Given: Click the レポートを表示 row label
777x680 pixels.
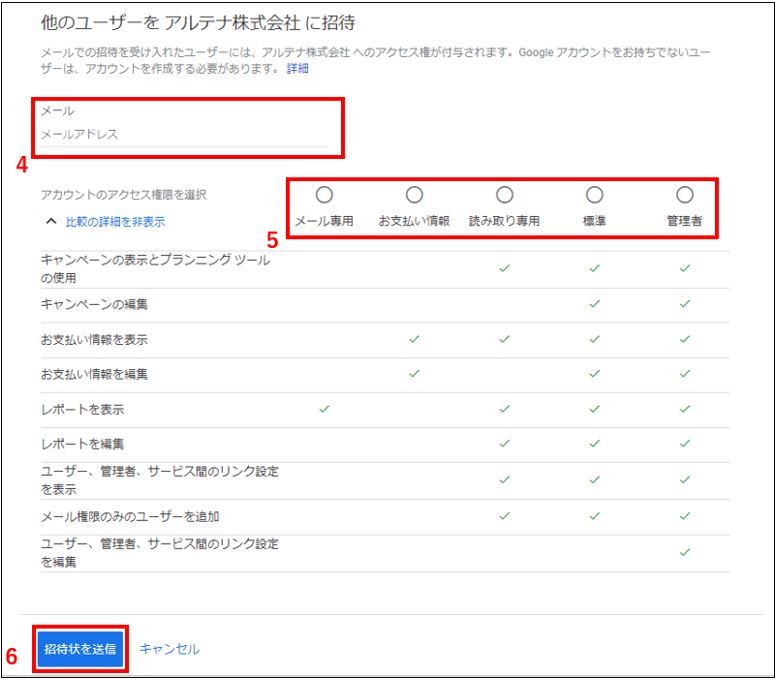Looking at the screenshot, I should 82,409.
